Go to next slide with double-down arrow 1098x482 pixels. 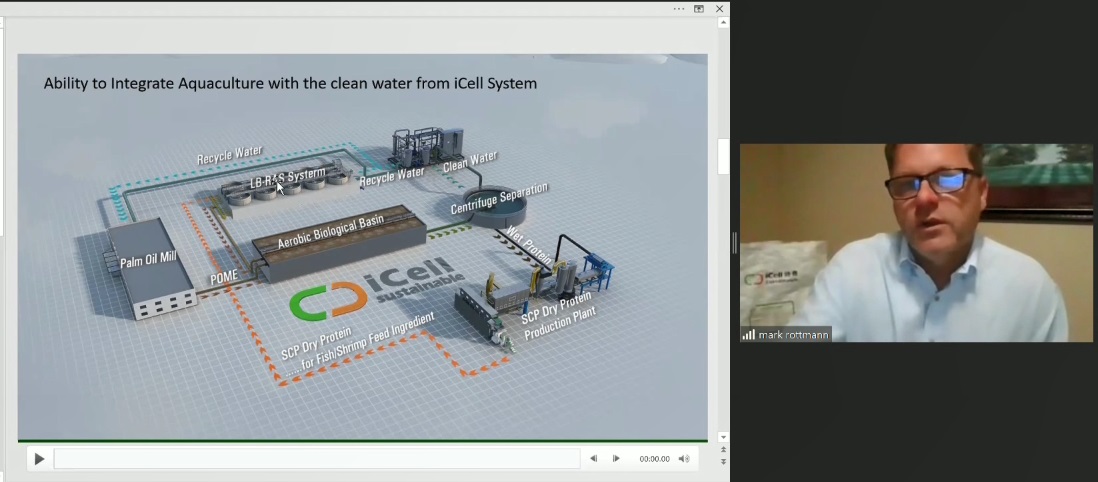click(x=723, y=462)
